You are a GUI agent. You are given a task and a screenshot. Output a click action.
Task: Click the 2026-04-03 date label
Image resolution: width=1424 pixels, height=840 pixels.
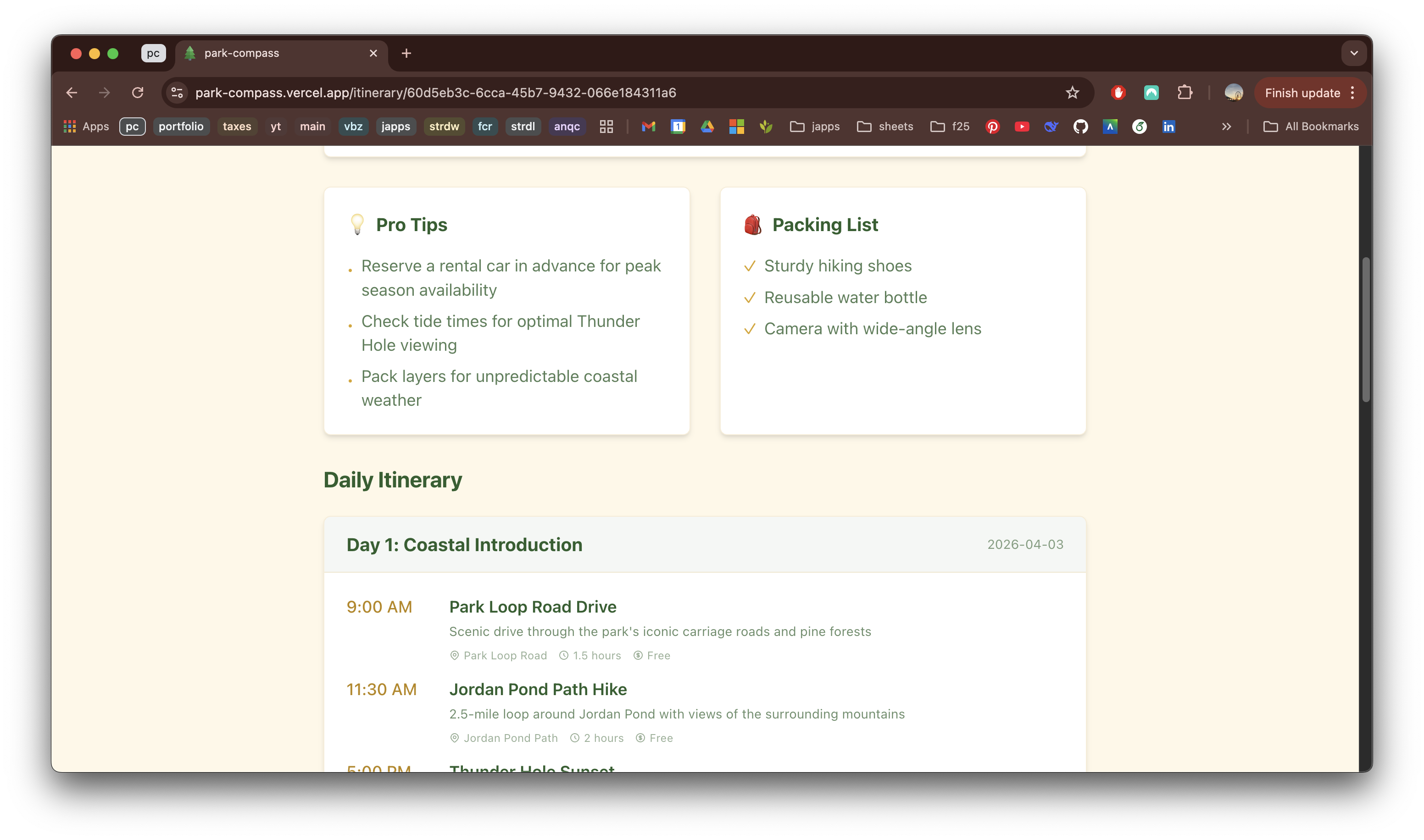point(1025,545)
